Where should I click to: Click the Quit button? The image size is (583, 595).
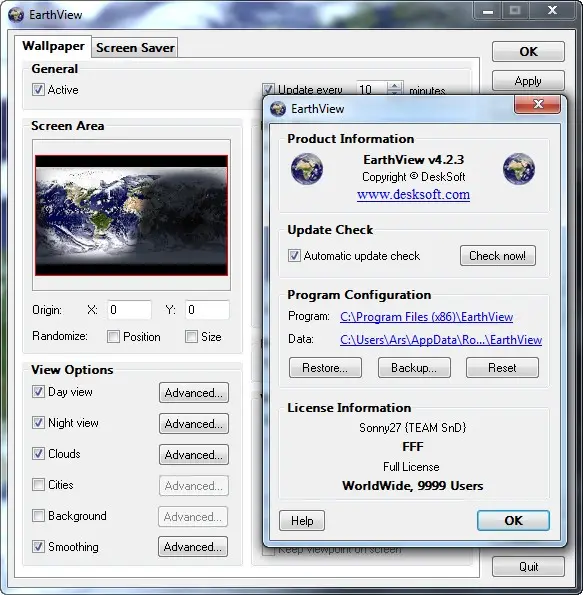[528, 567]
